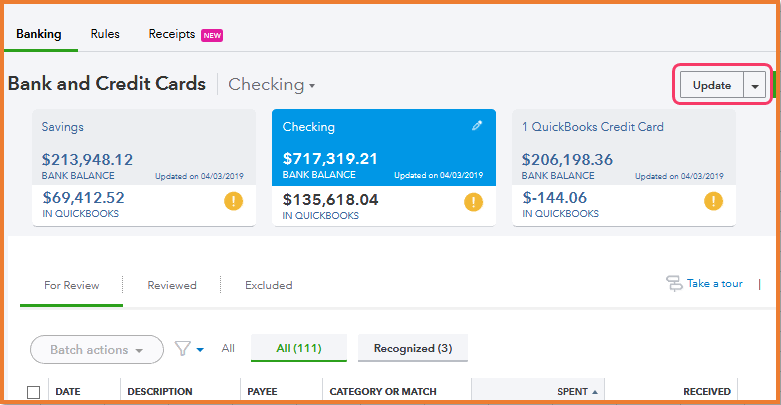Viewport: 781px width, 405px height.
Task: Select the Checking account card
Action: click(x=384, y=168)
